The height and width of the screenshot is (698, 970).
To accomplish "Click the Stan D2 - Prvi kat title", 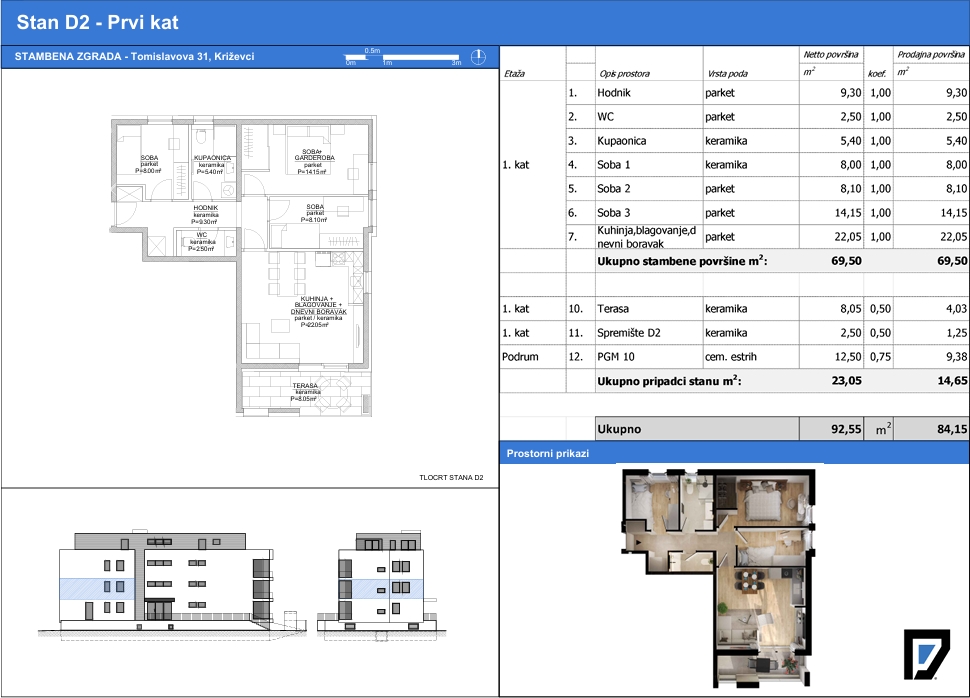I will [98, 22].
